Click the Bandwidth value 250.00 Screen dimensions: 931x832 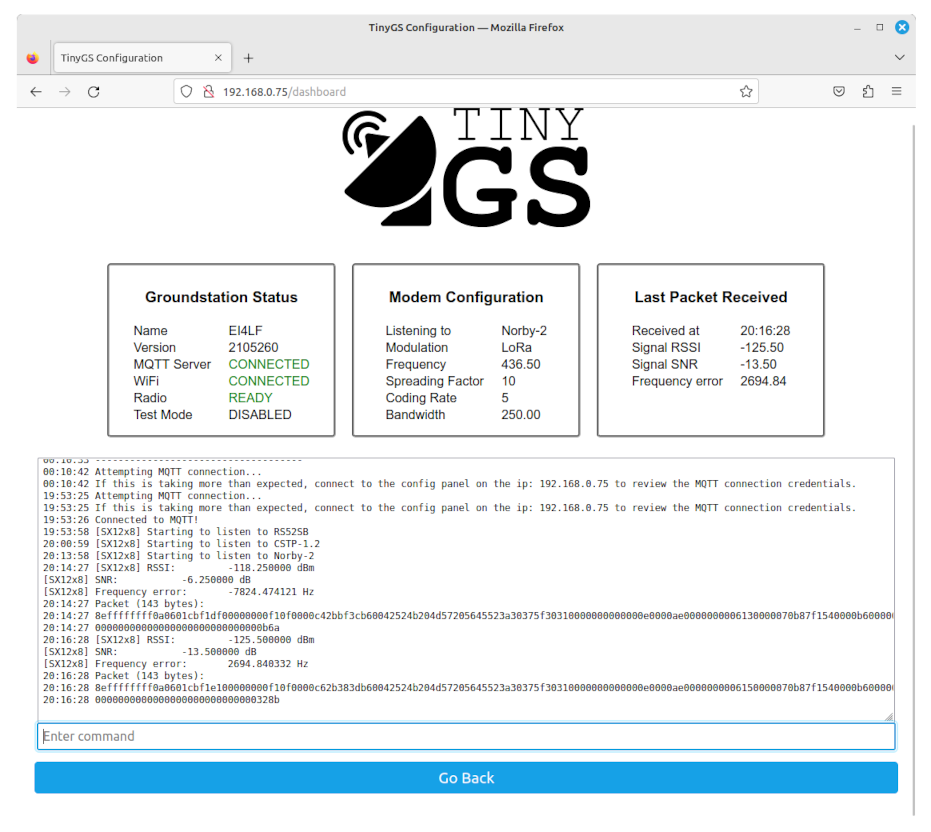coord(521,415)
